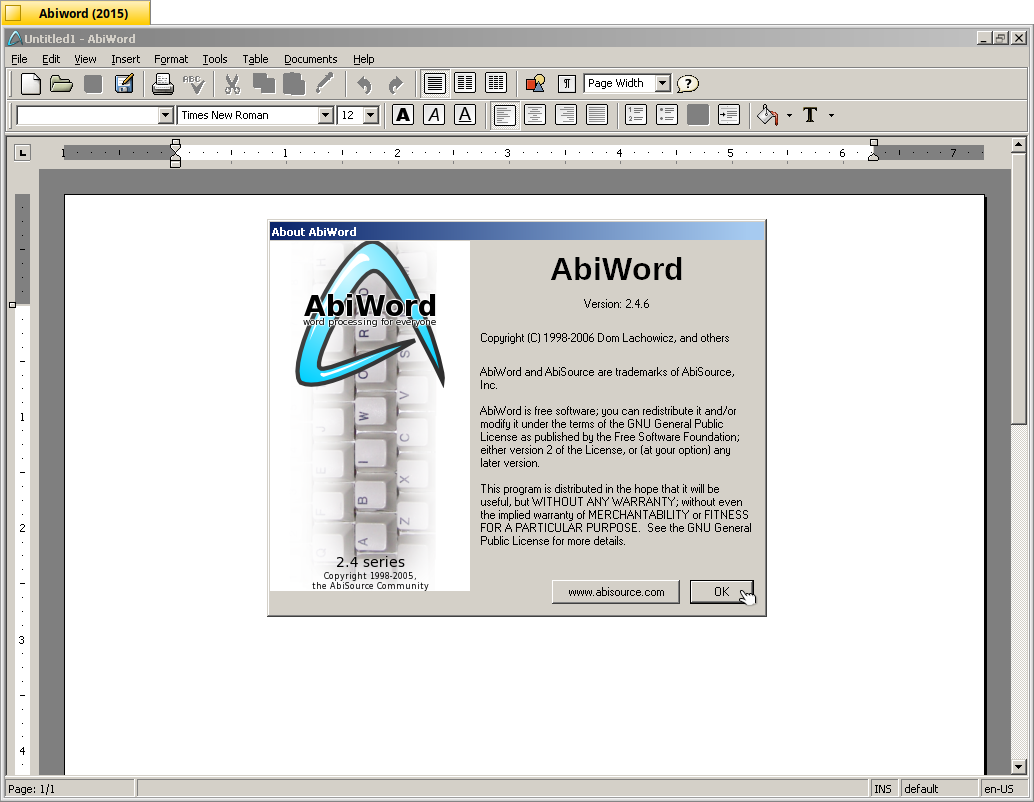1034x802 pixels.
Task: Open the File menu
Action: coord(19,59)
